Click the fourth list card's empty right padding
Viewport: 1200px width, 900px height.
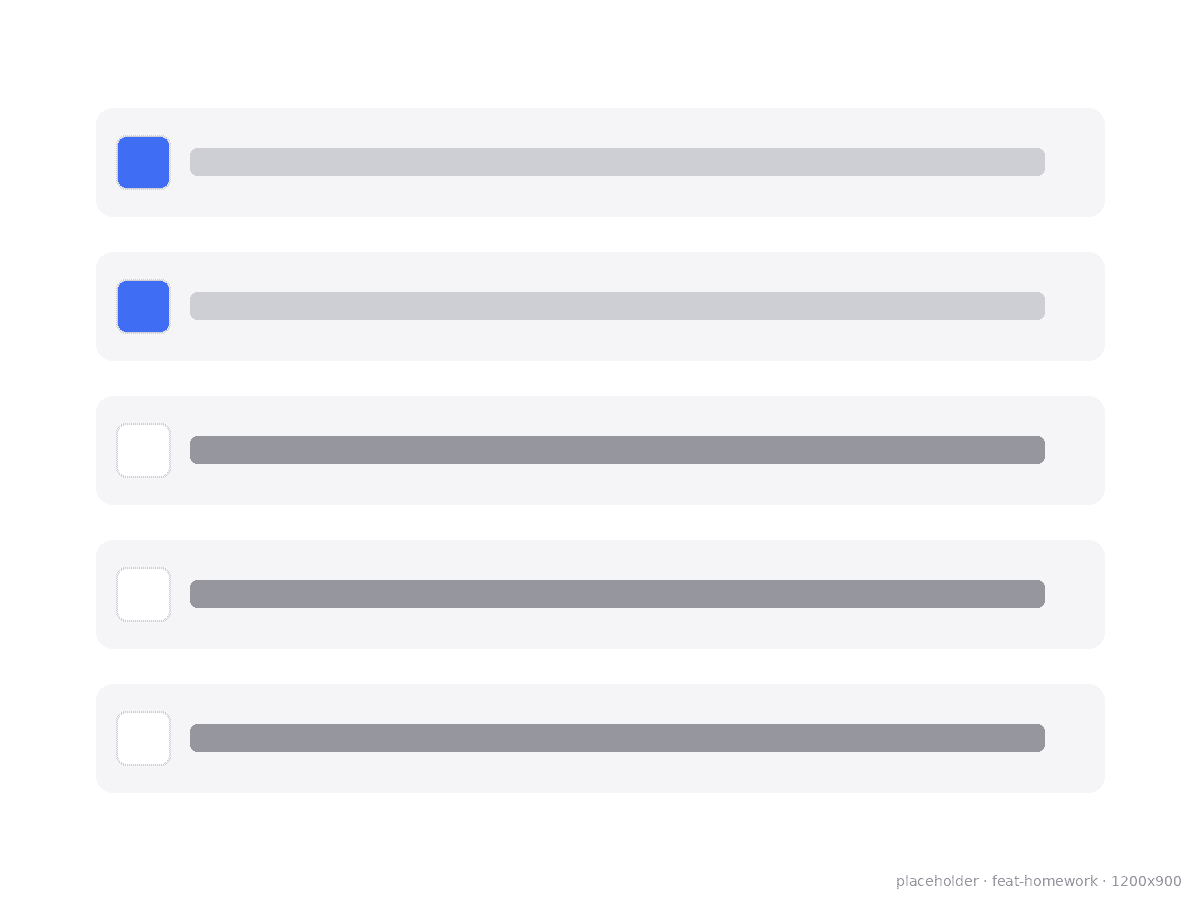[x=1075, y=594]
